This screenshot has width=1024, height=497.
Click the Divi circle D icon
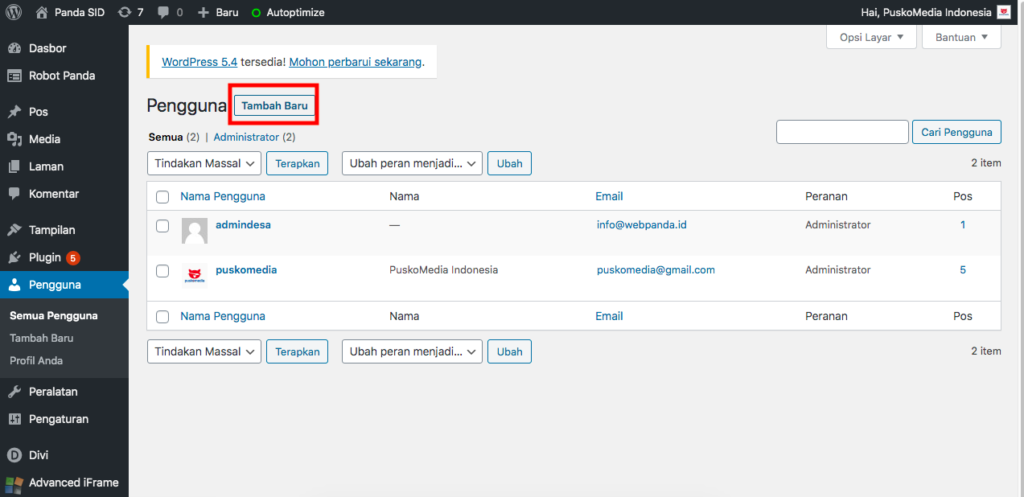pos(14,455)
